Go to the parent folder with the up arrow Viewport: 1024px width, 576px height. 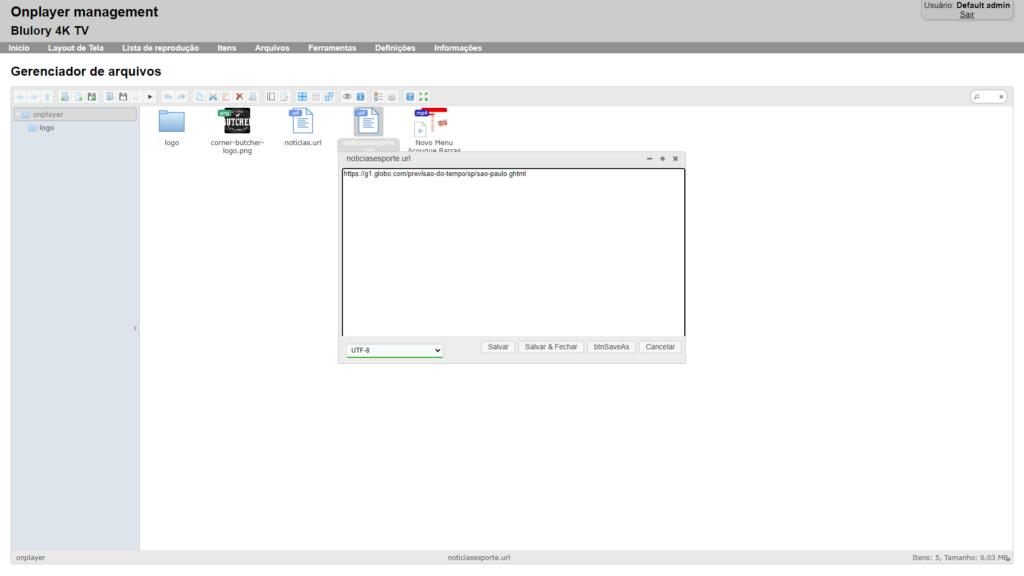coord(47,97)
